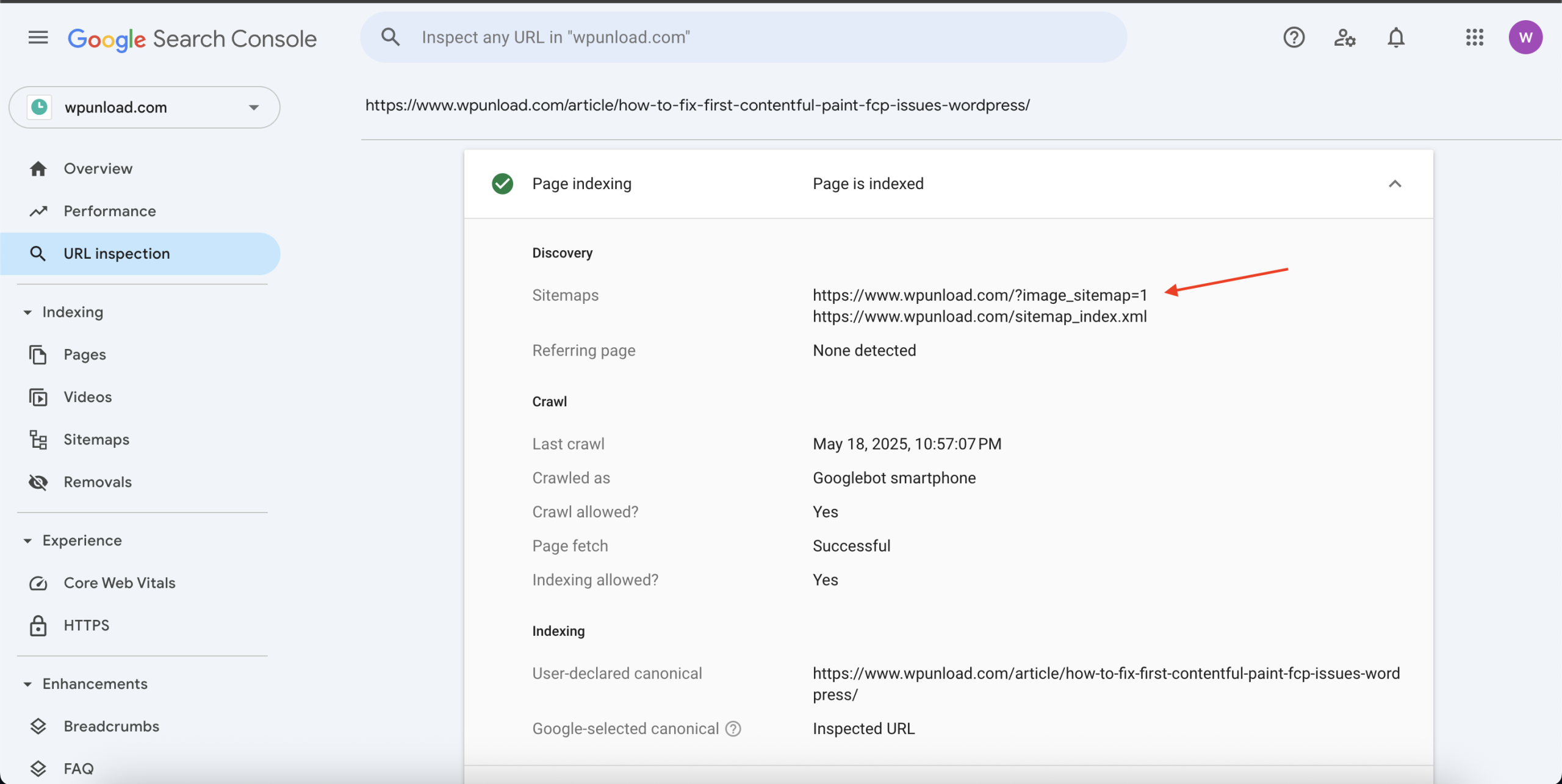Open the notifications bell
1562x784 pixels.
click(x=1396, y=38)
